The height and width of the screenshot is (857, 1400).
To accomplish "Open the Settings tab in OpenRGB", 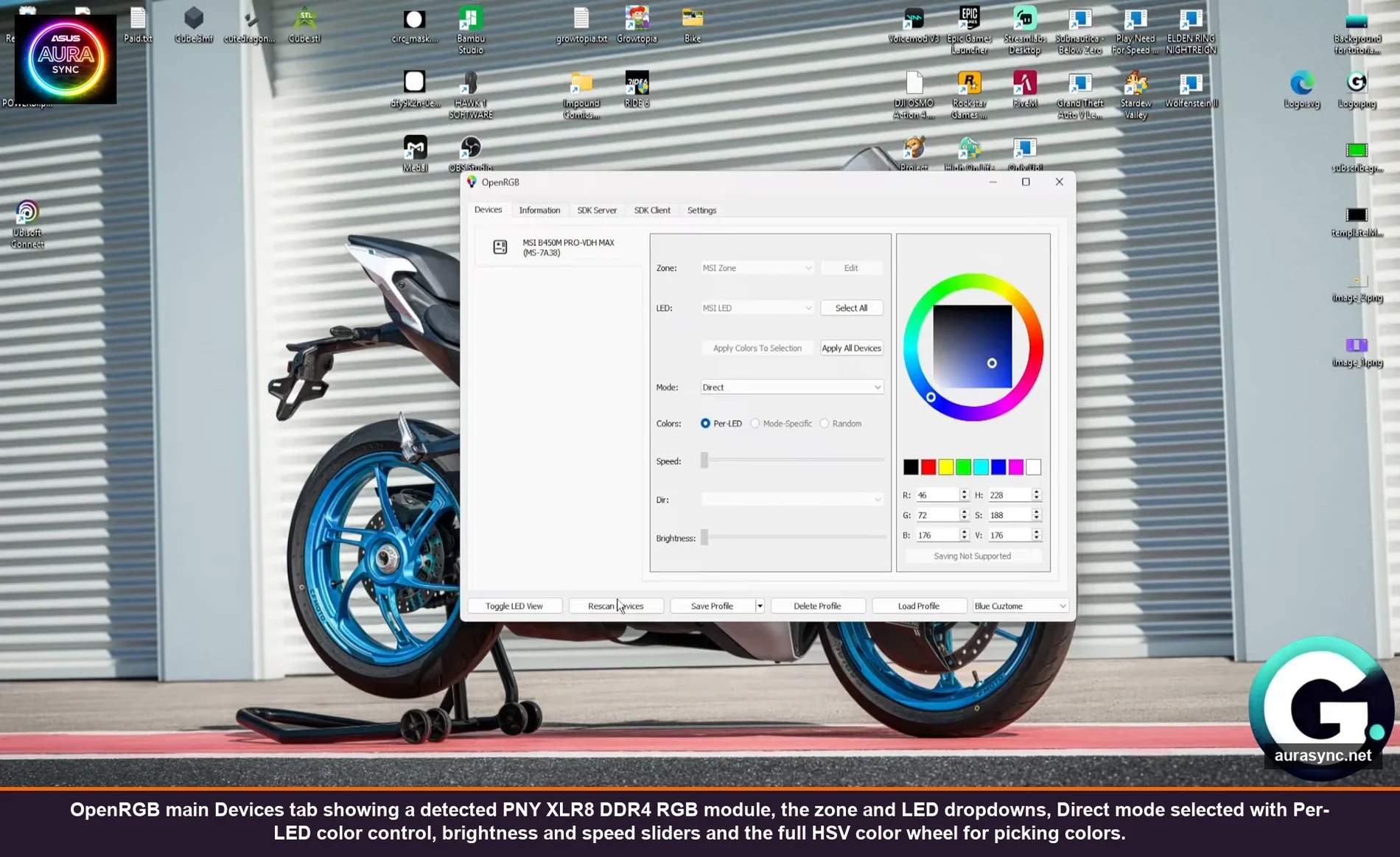I will click(x=701, y=210).
